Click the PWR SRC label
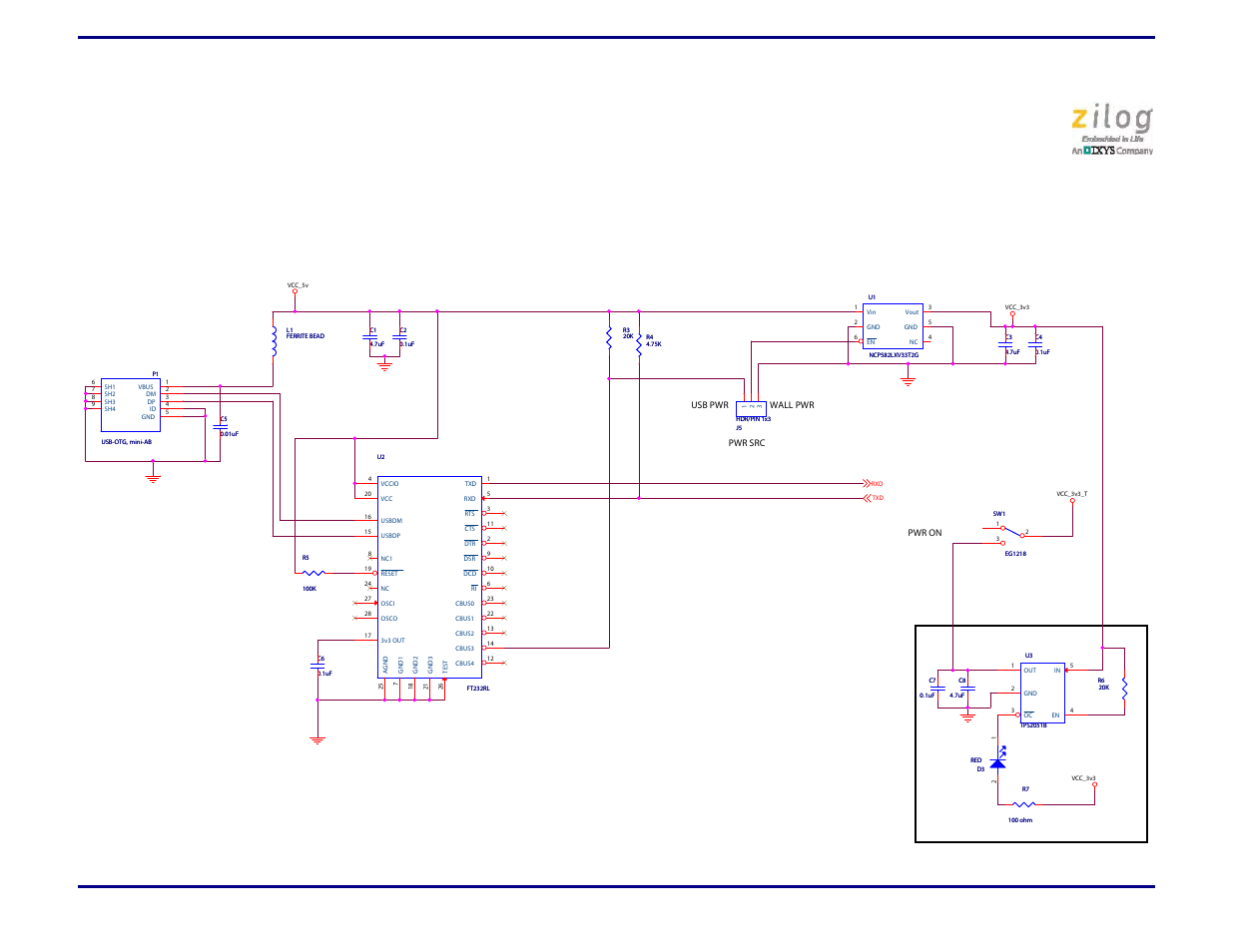 747,443
